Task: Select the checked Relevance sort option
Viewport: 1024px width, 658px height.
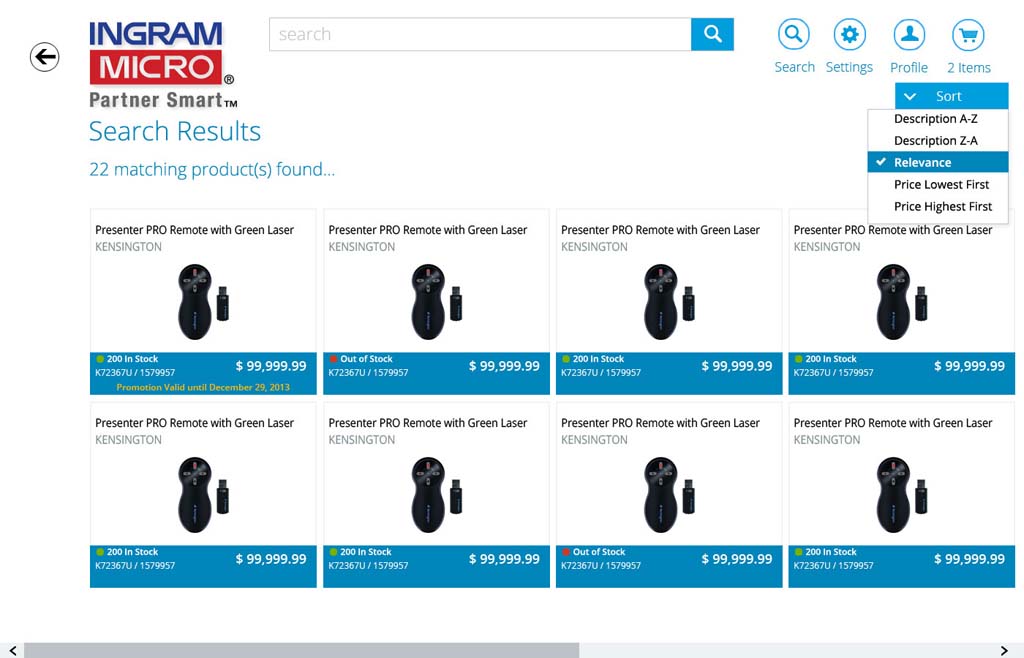Action: (936, 163)
